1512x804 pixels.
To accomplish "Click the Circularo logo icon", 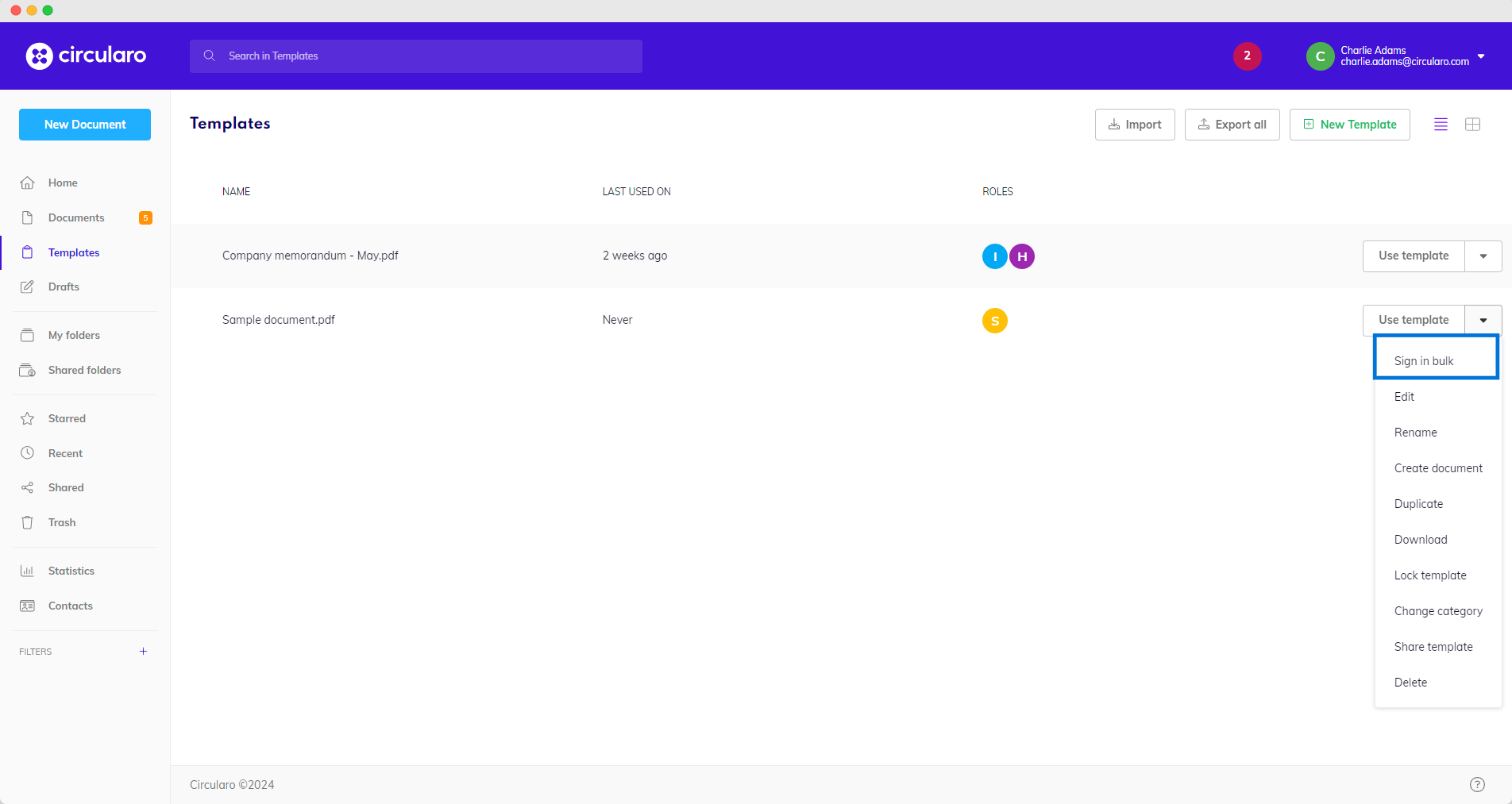I will pos(39,56).
